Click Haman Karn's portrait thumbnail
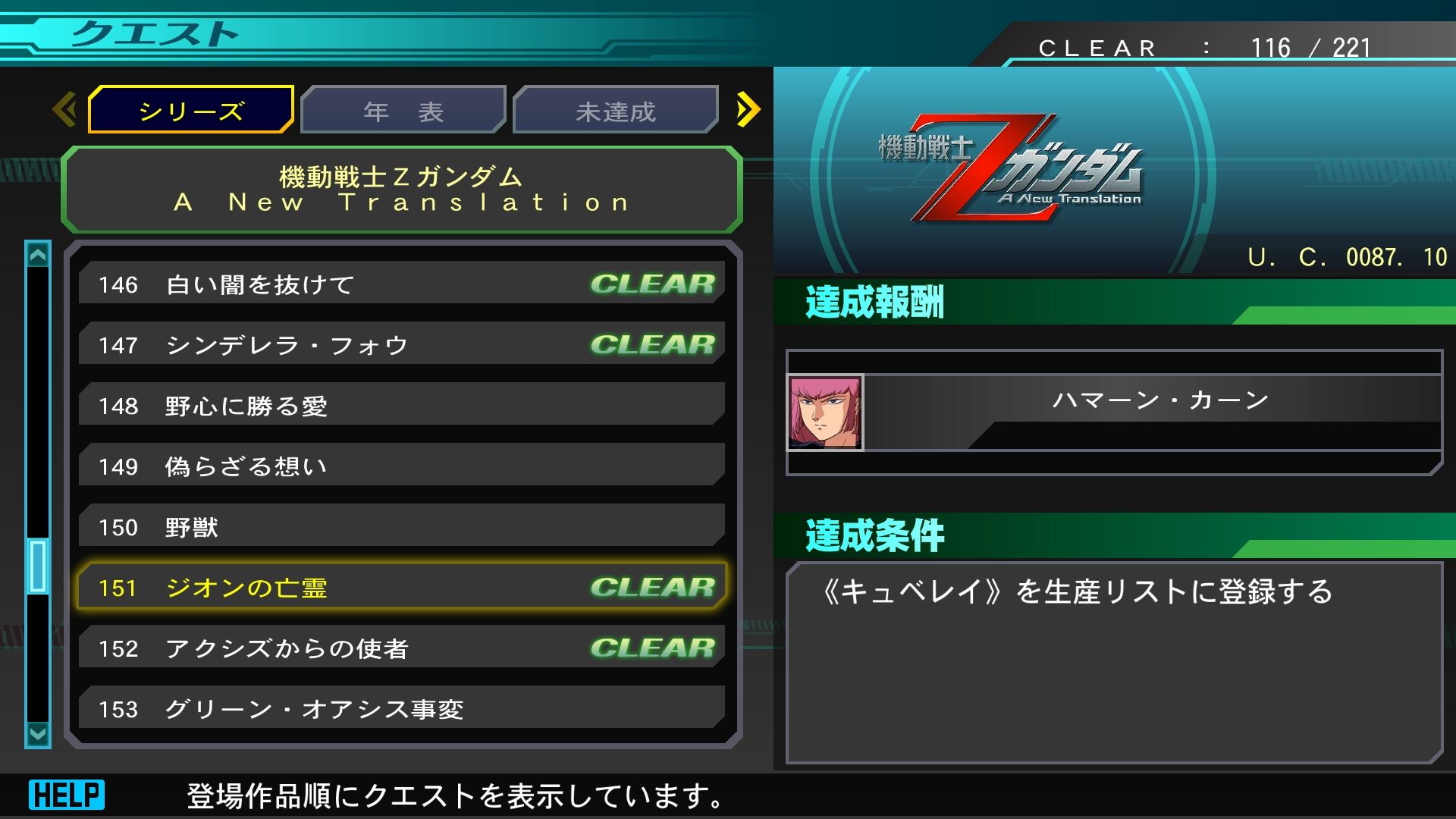 pyautogui.click(x=826, y=413)
